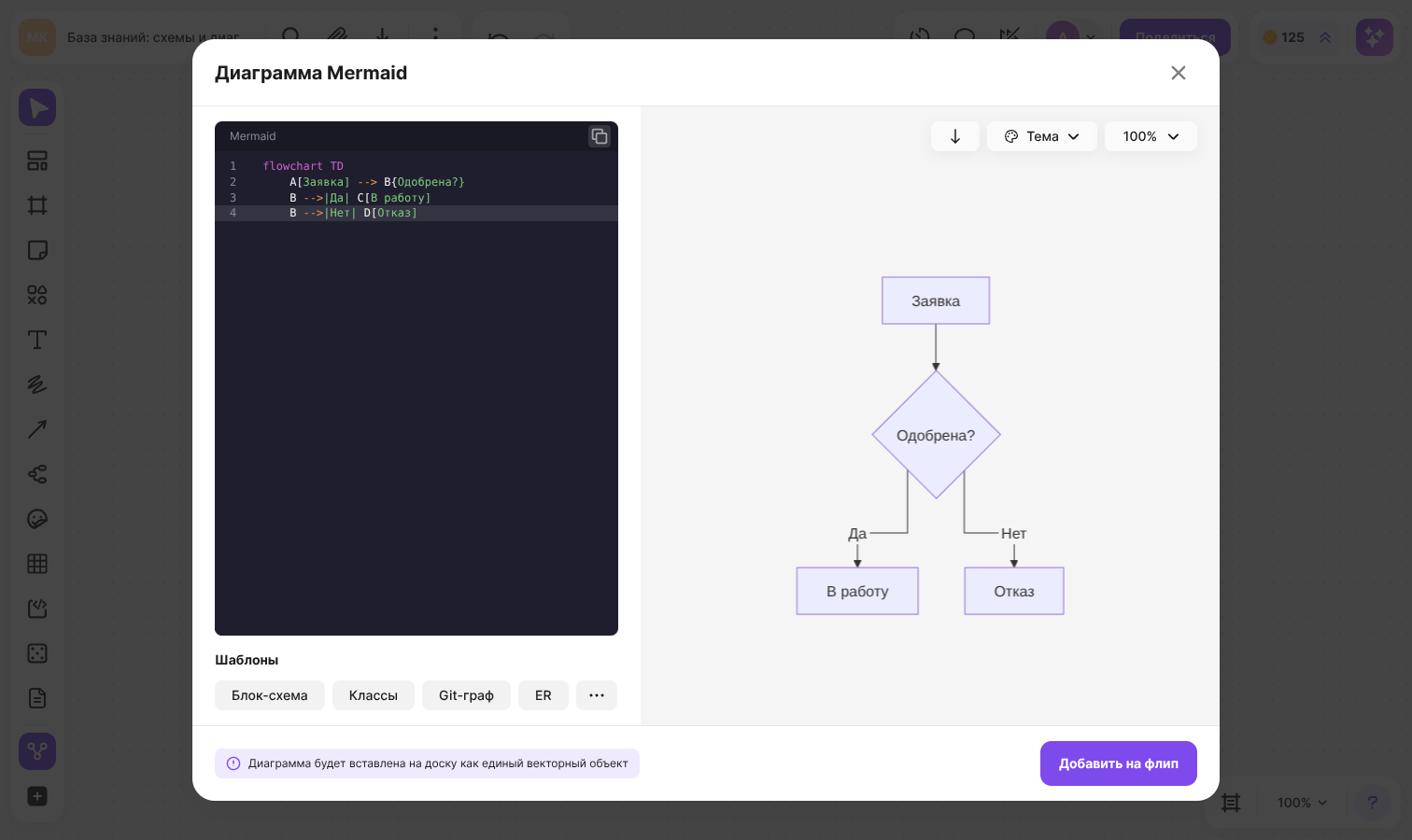Viewport: 1412px width, 840px height.
Task: Select the shapes tool in the left sidebar
Action: point(37,295)
